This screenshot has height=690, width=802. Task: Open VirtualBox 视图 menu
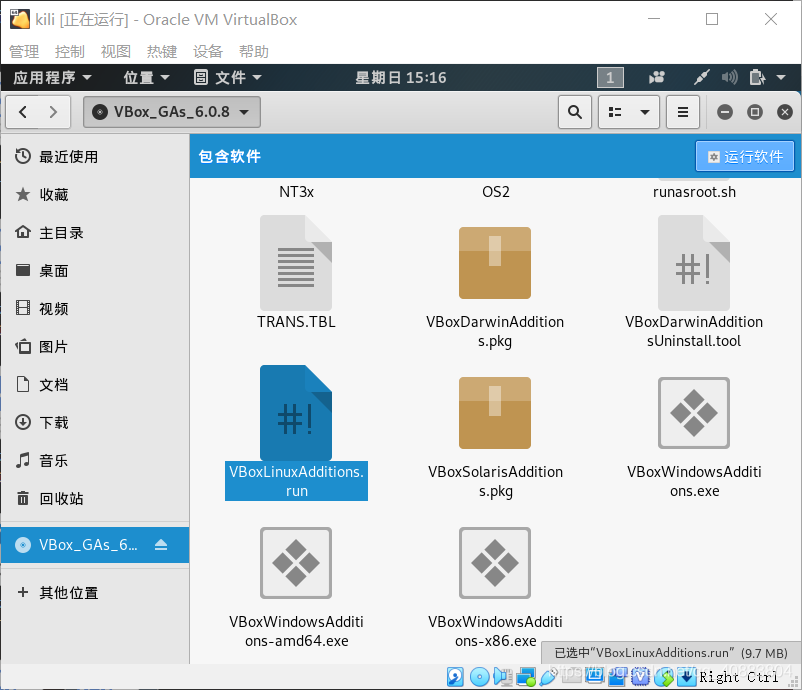116,52
